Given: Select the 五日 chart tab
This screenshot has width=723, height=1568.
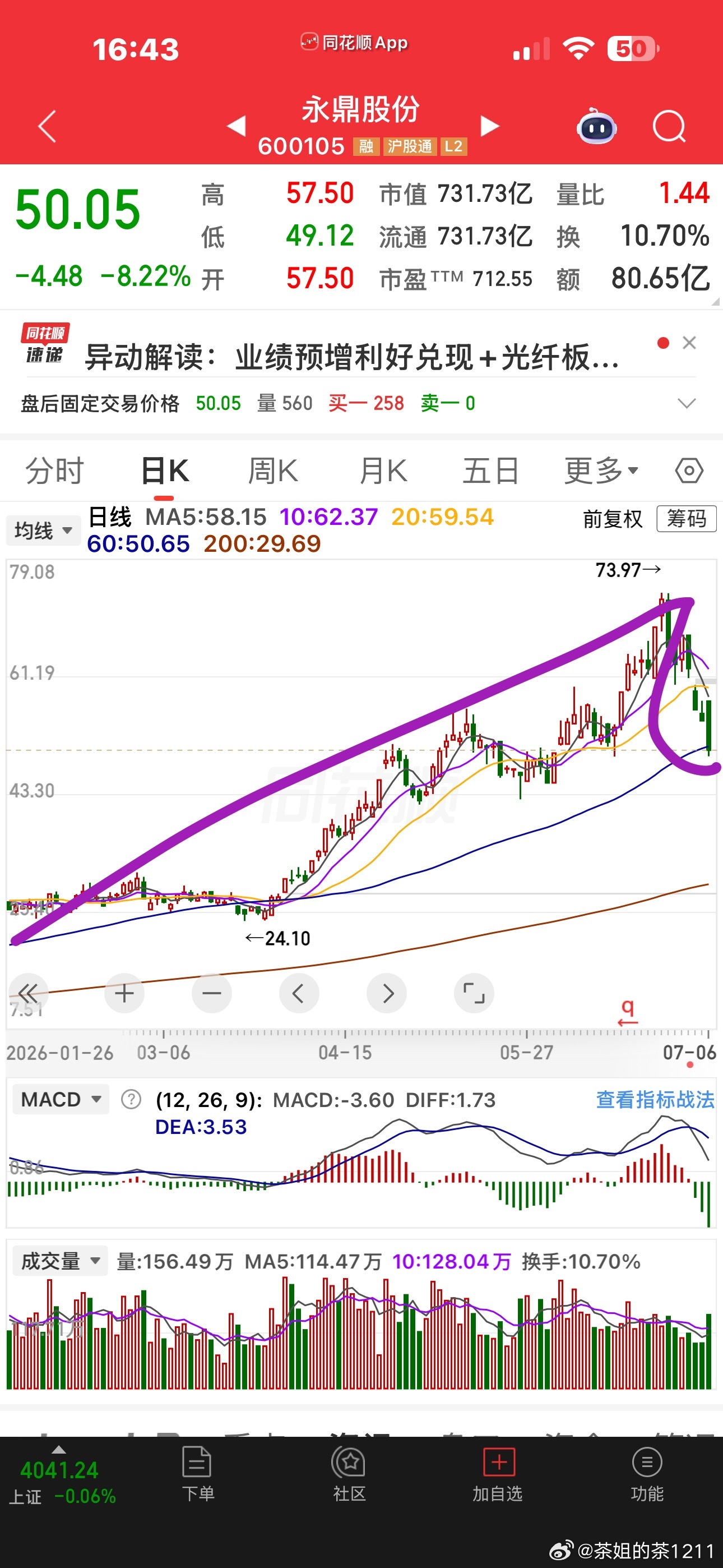Looking at the screenshot, I should pyautogui.click(x=490, y=471).
